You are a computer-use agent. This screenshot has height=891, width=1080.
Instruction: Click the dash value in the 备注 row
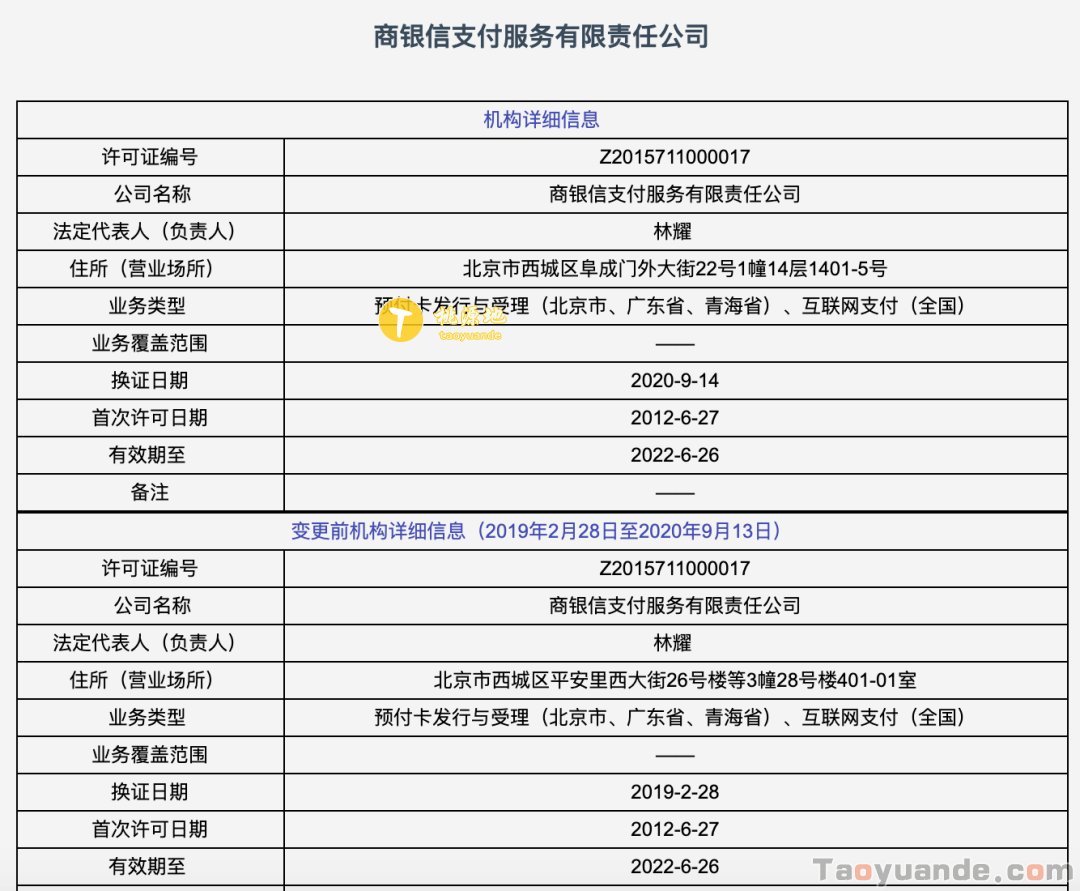[x=674, y=493]
